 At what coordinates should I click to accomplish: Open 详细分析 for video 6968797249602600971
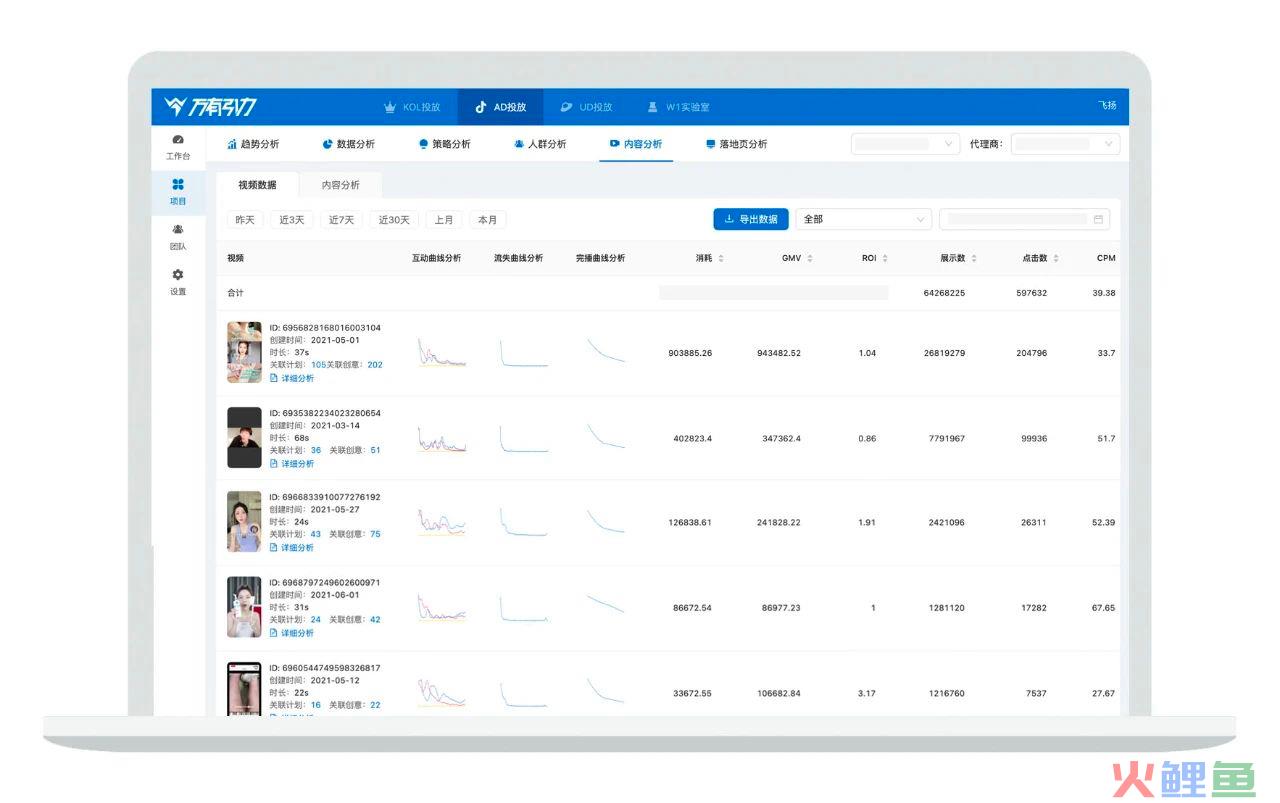292,633
